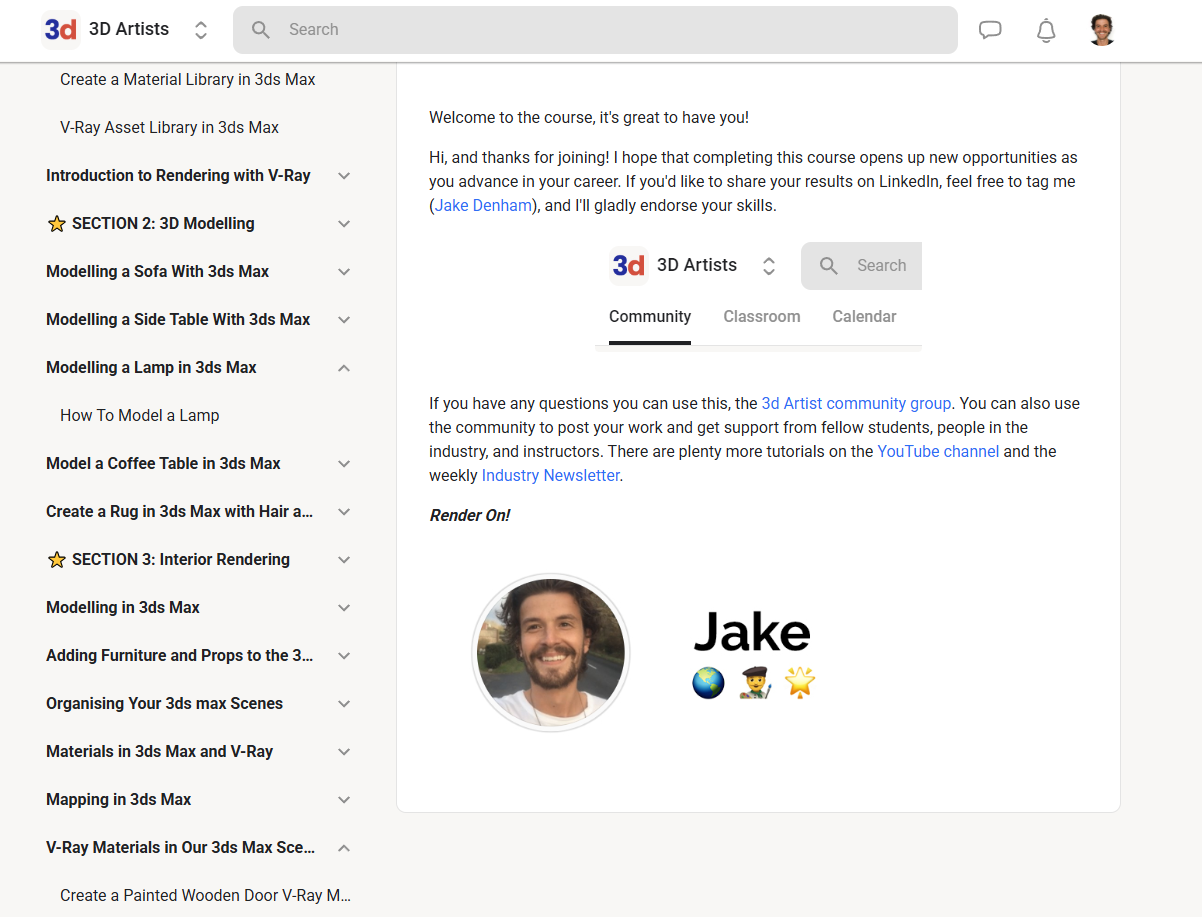Open the 3d Artist community group link
Screen dimensions: 1202x917
(x=856, y=404)
